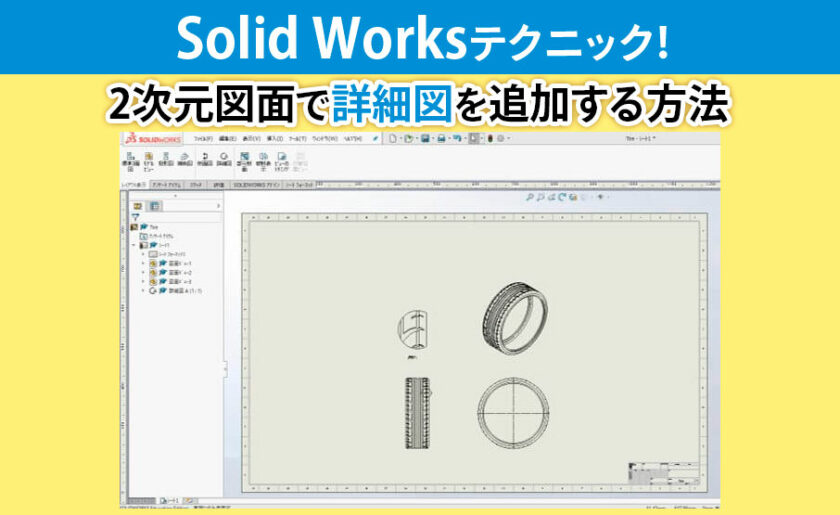840x515 pixels.
Task: Click the Projected View tool
Action: (x=166, y=159)
